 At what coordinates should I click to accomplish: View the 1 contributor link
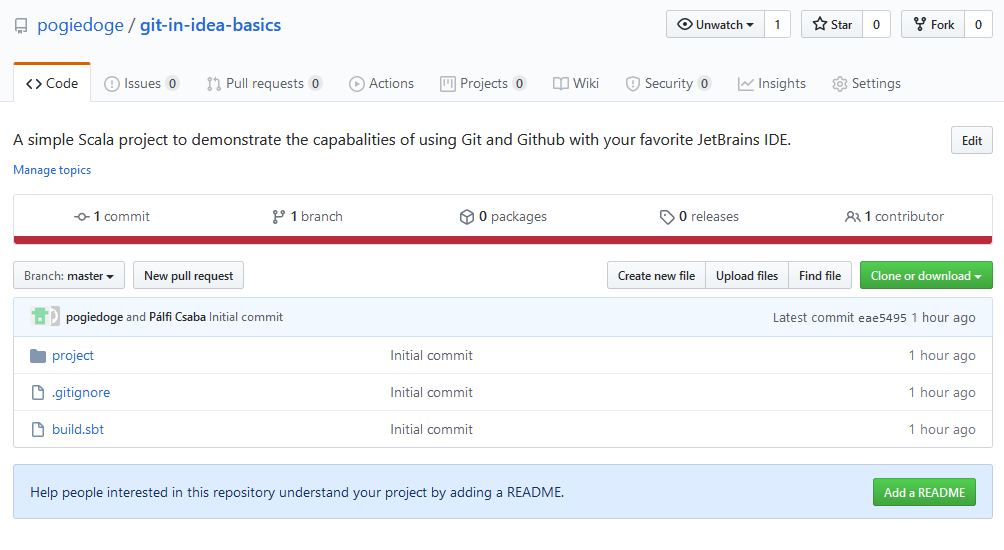pyautogui.click(x=895, y=216)
